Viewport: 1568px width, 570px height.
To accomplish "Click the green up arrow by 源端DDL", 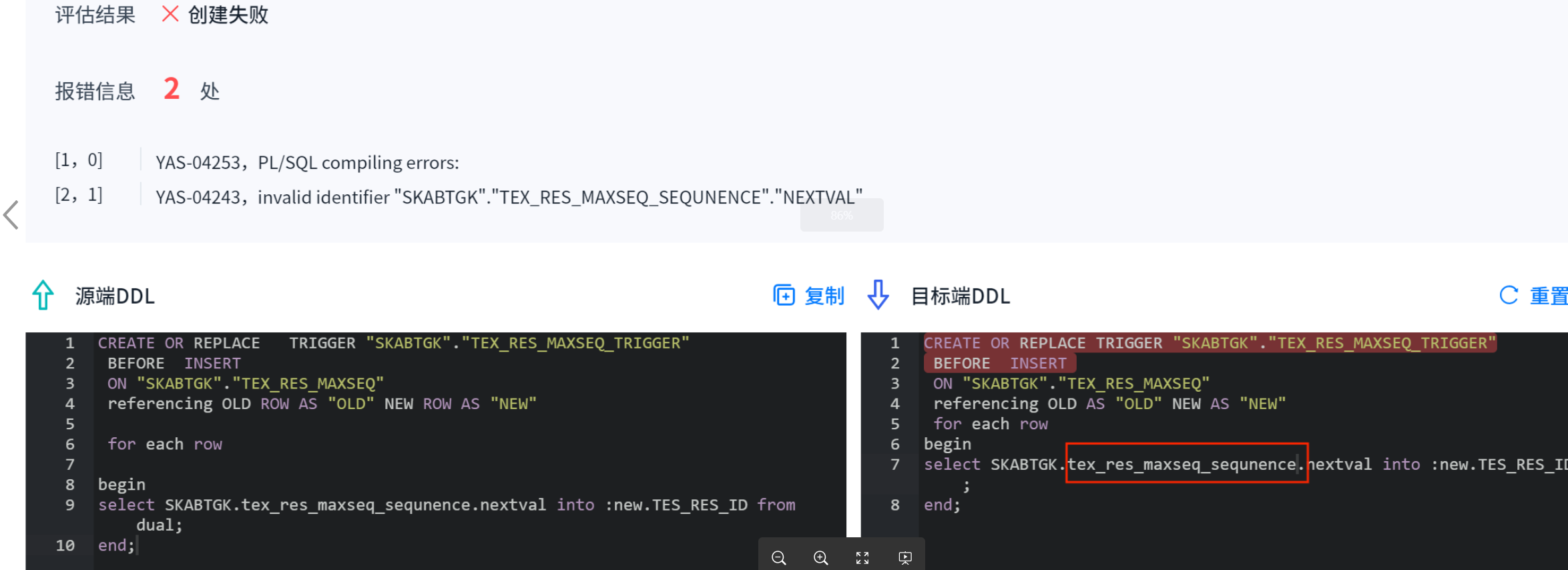I will point(43,295).
